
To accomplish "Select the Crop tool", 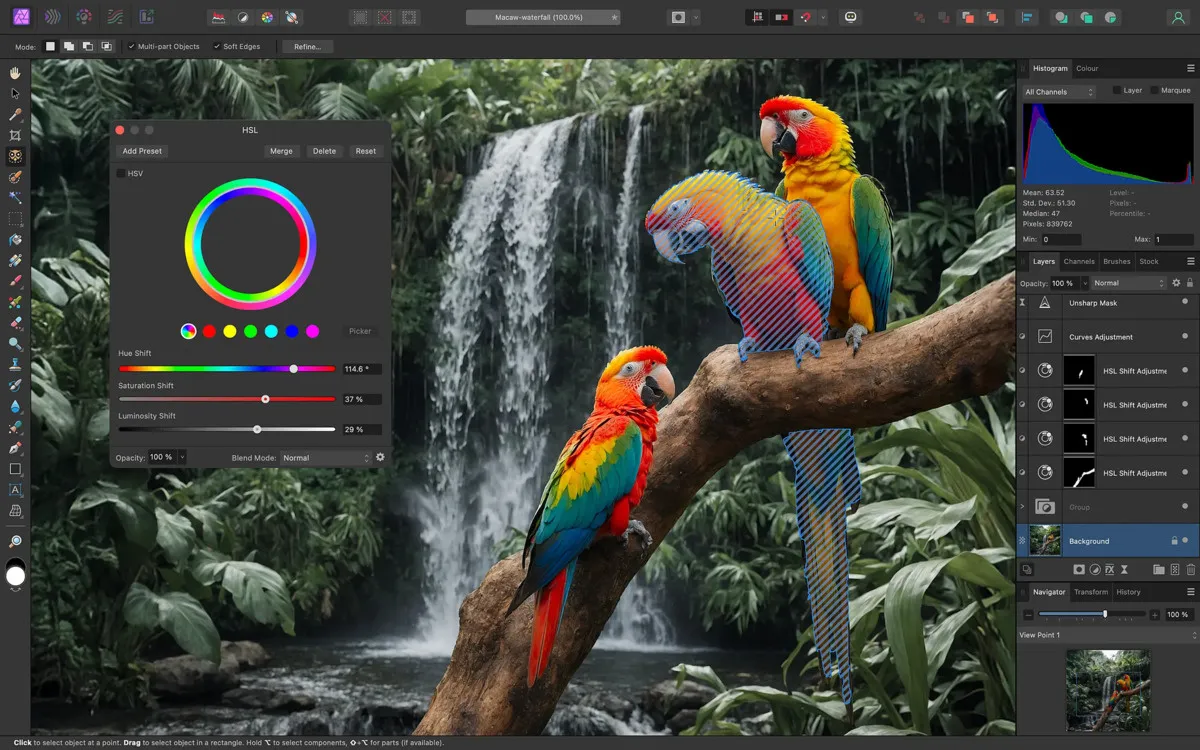I will point(14,135).
